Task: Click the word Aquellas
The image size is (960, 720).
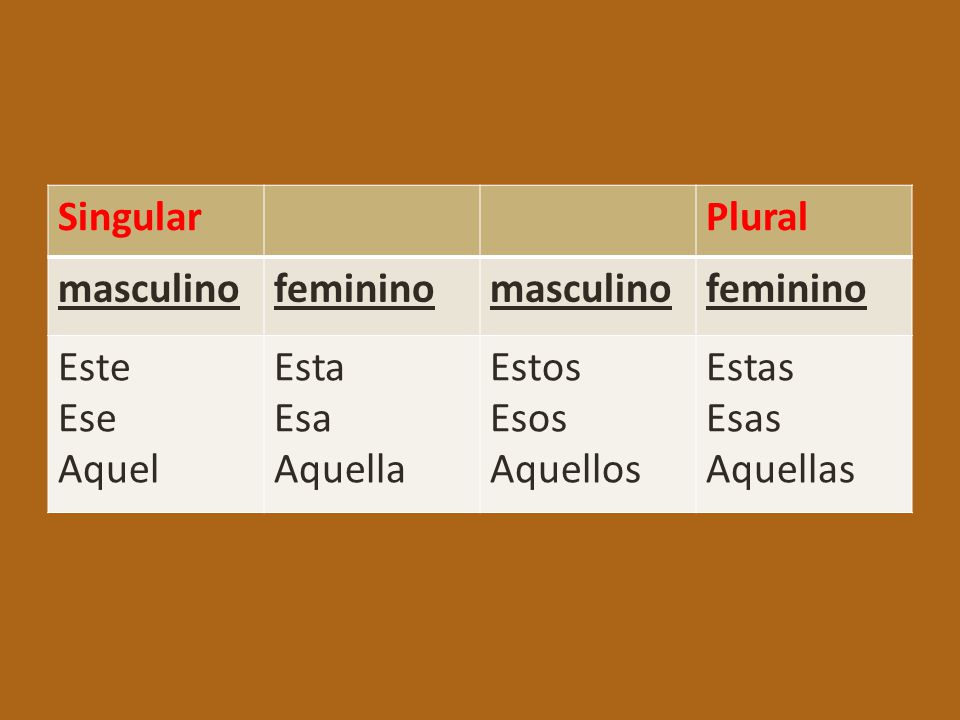Action: (x=780, y=470)
